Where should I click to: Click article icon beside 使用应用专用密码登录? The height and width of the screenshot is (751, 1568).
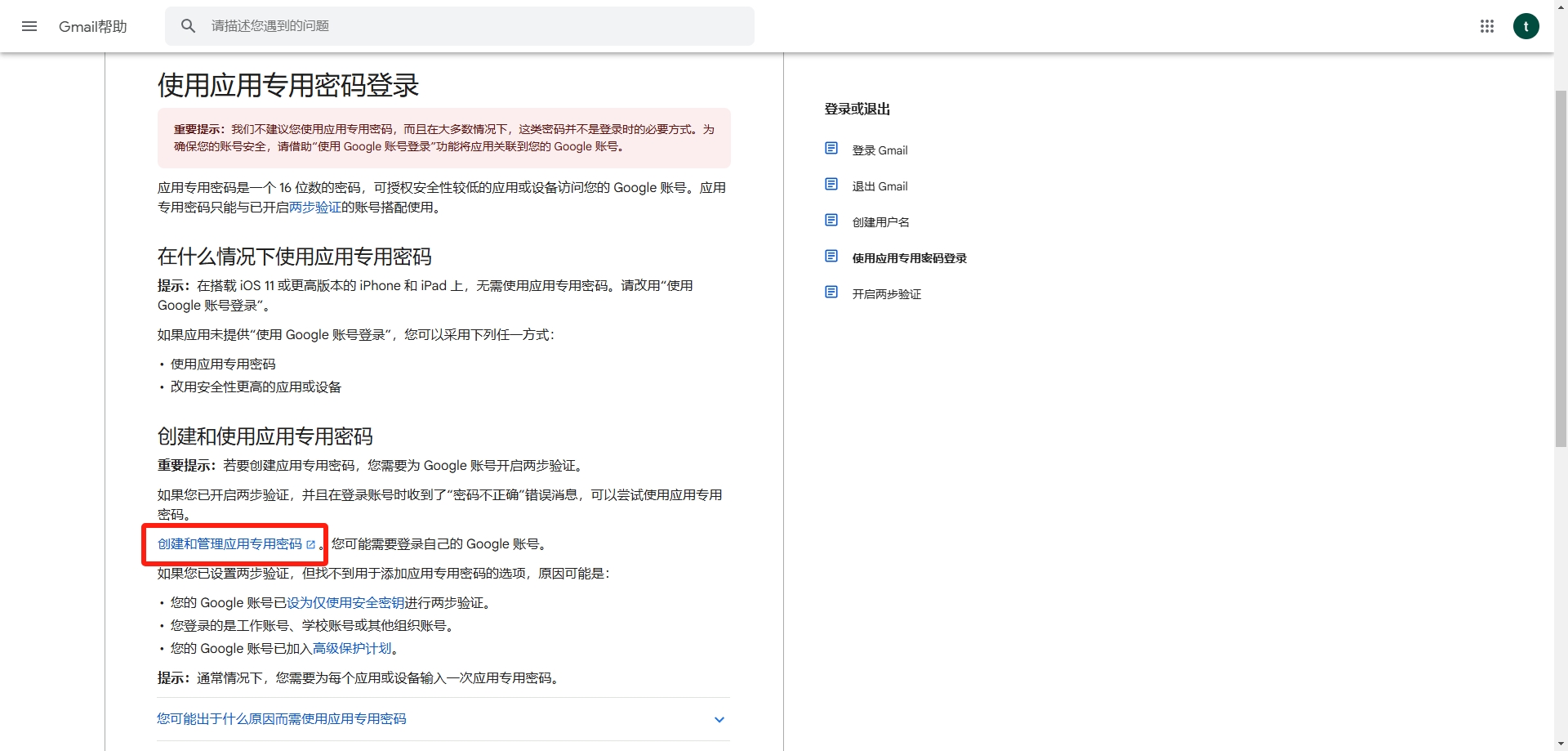831,257
